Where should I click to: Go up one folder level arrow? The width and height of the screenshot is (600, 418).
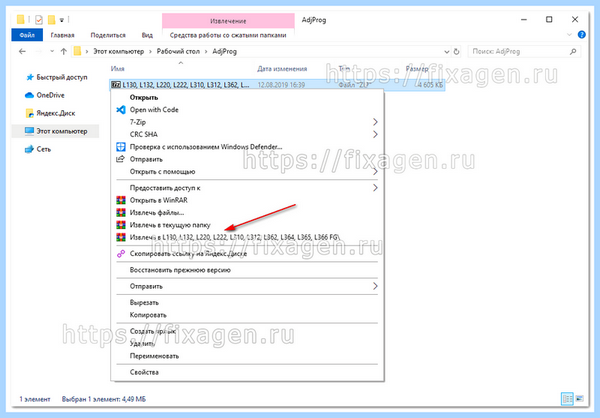(x=64, y=51)
